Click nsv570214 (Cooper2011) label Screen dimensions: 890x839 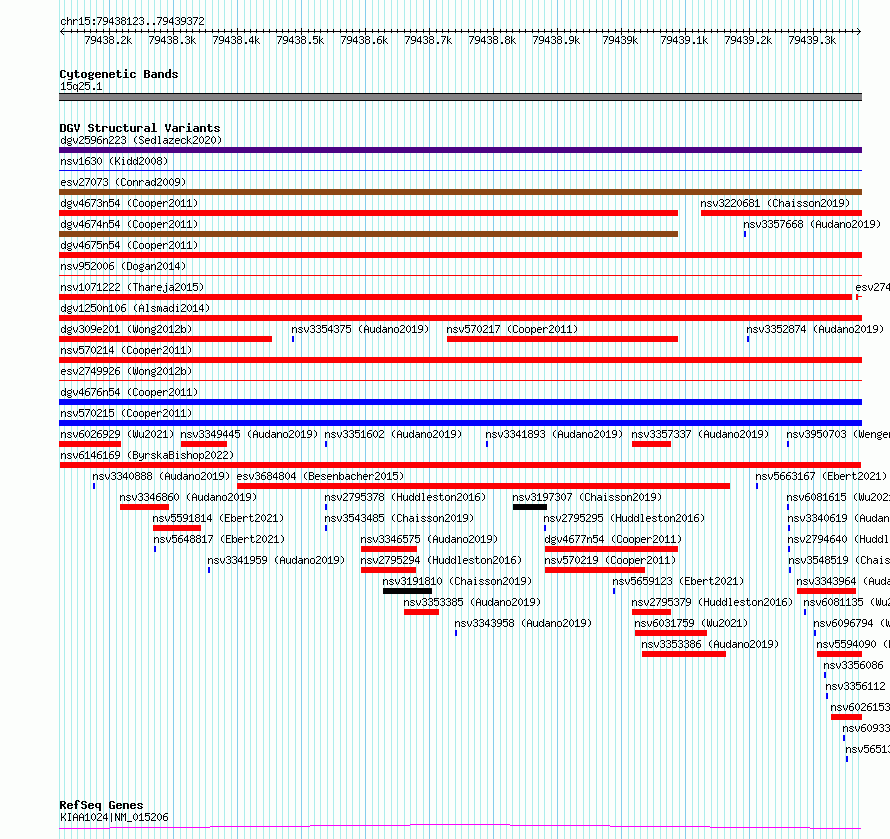126,350
